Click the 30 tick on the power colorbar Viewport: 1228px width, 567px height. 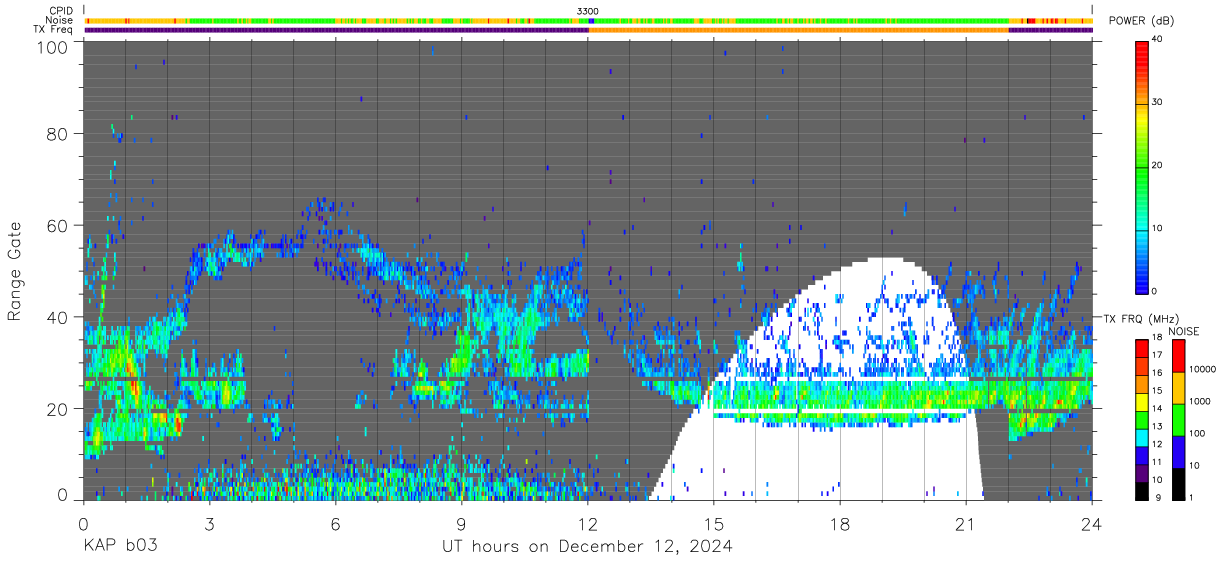(x=1158, y=102)
